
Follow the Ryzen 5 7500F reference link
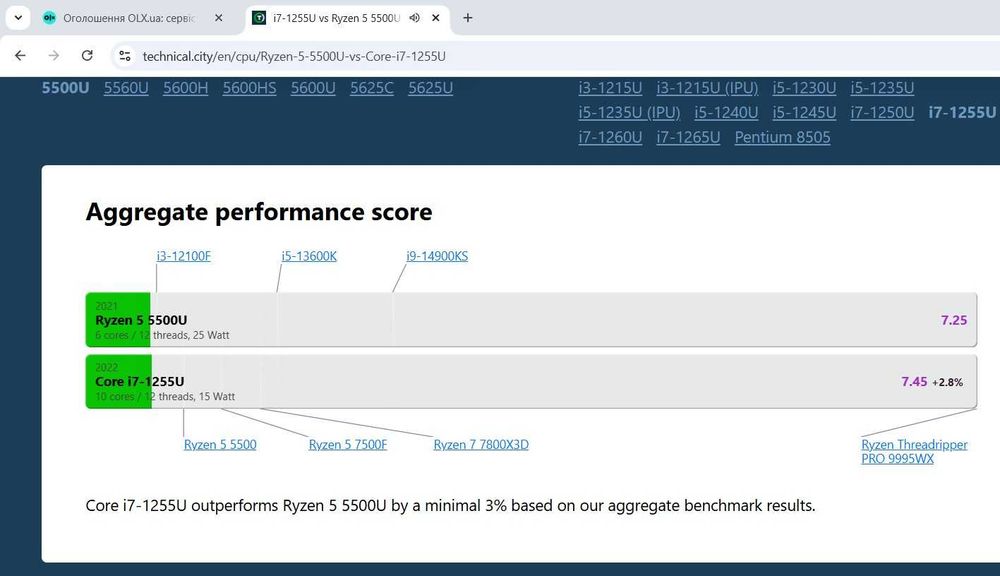348,445
